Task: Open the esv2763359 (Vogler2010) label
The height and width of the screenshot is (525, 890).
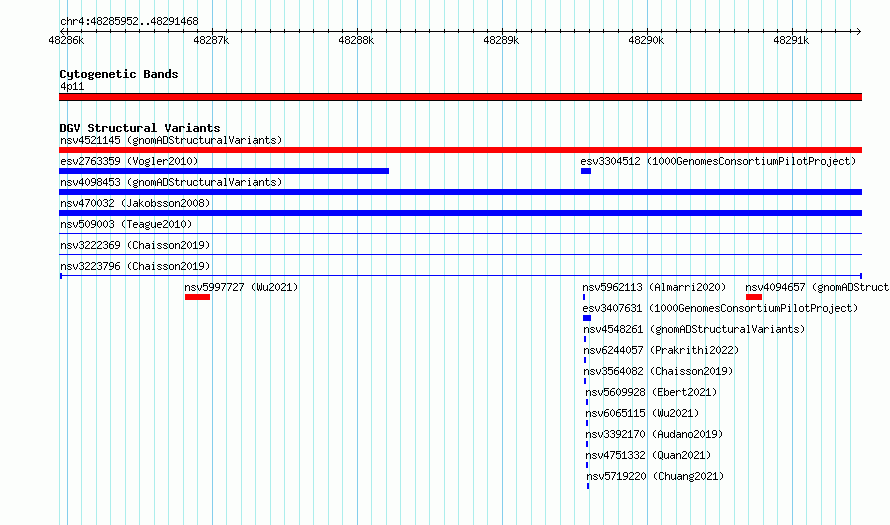Action: point(129,161)
